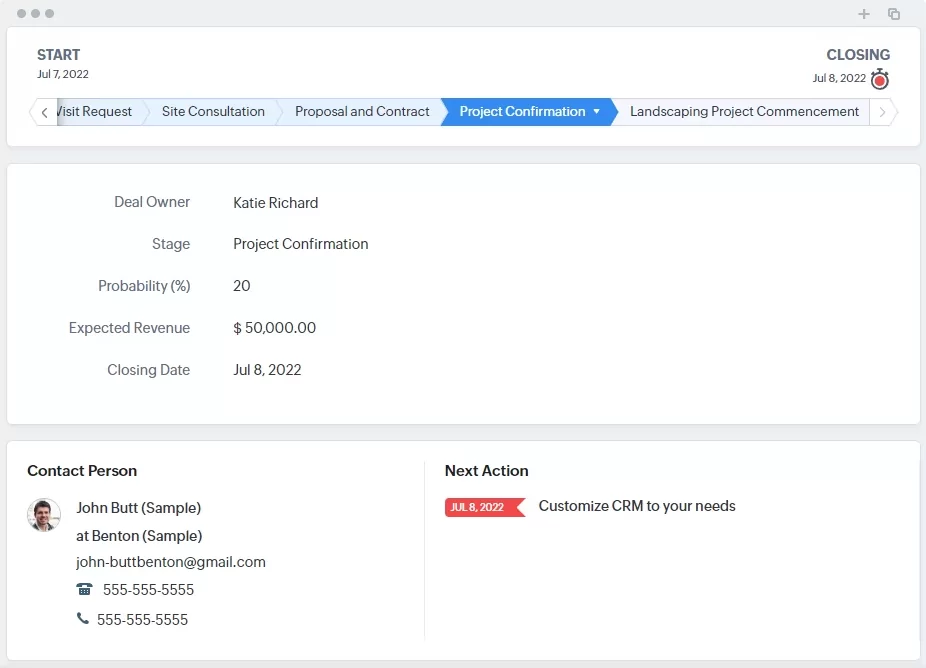Click the duplicate window icon
The image size is (926, 668).
[x=894, y=14]
